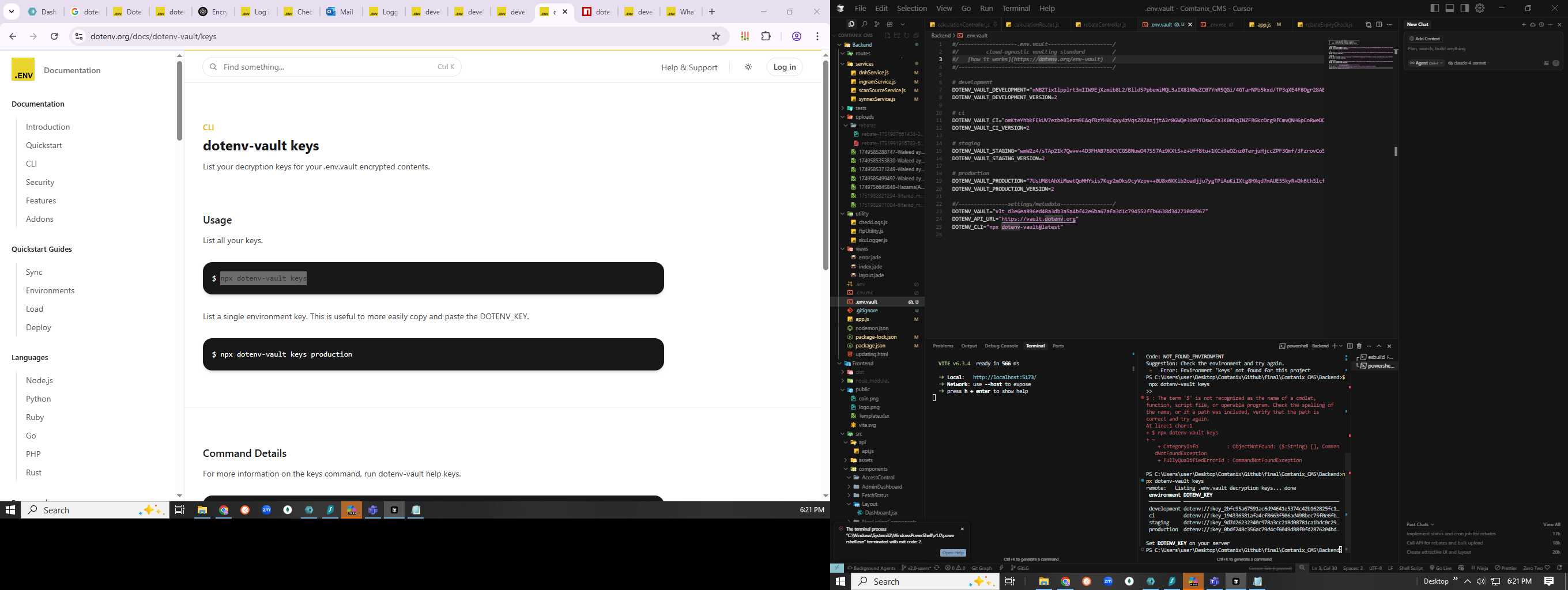Image resolution: width=1568 pixels, height=590 pixels.
Task: Click Prettier status bar item
Action: tap(1506, 568)
